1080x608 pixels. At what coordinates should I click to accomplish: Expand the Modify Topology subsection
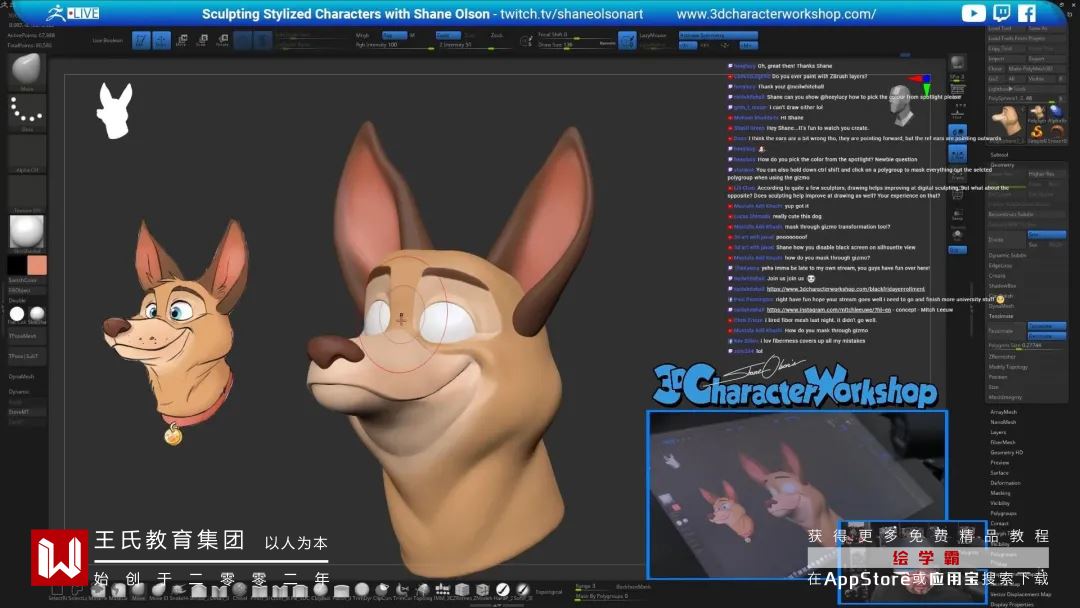pyautogui.click(x=1008, y=367)
